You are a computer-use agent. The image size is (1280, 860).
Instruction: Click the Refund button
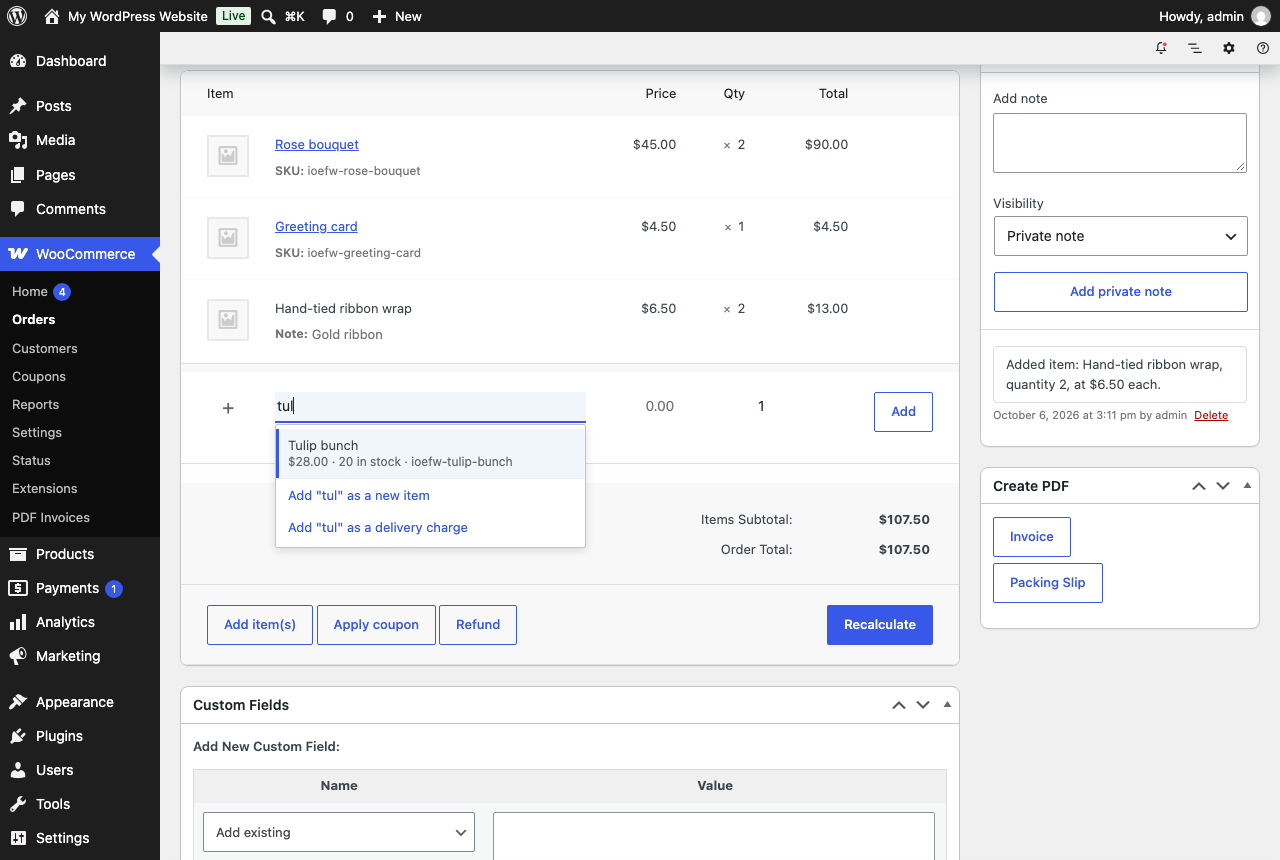(x=478, y=625)
